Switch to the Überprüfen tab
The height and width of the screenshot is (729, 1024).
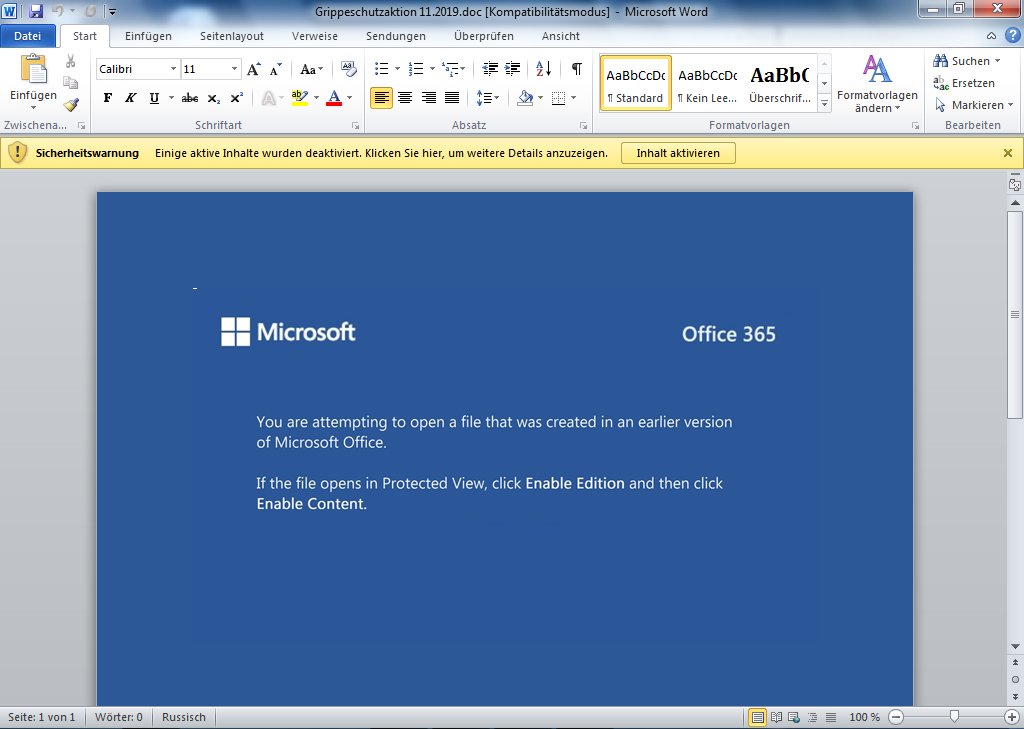[x=484, y=36]
